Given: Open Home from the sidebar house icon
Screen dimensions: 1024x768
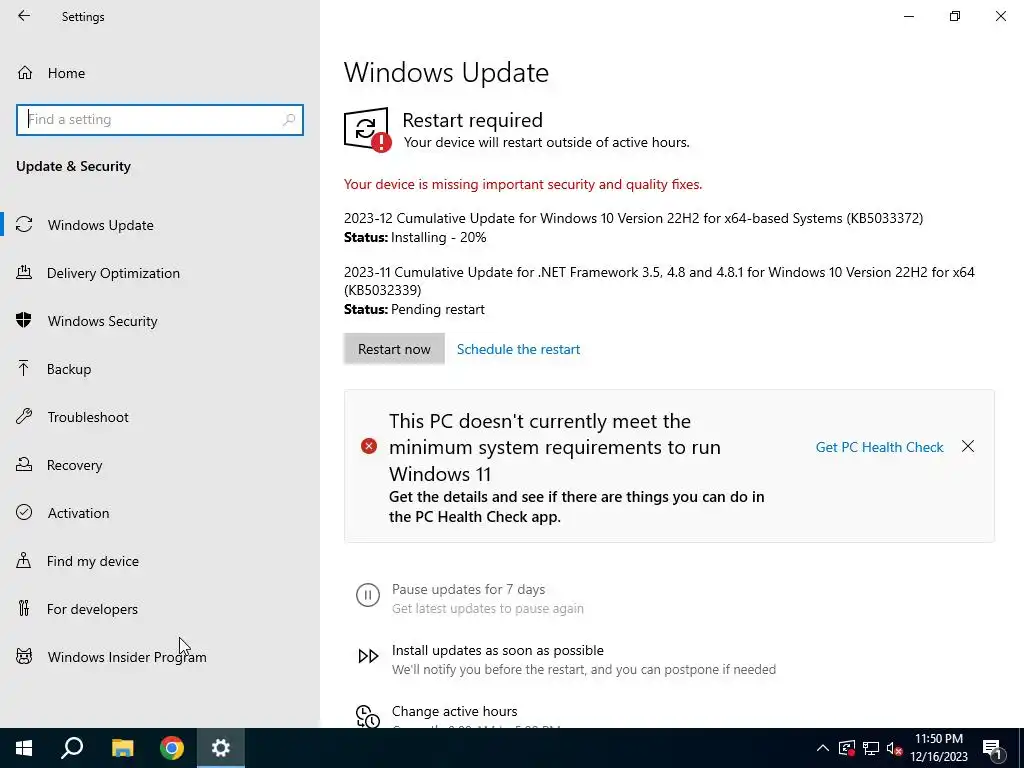Looking at the screenshot, I should tap(25, 73).
